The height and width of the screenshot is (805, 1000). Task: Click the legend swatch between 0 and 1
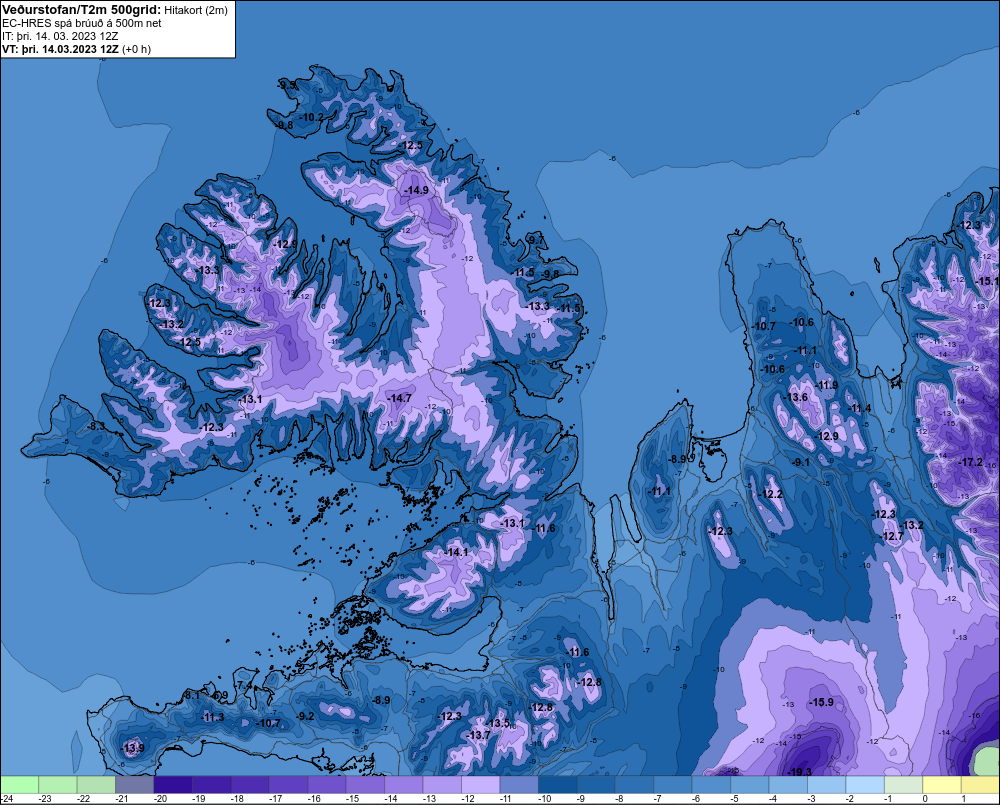tap(941, 785)
